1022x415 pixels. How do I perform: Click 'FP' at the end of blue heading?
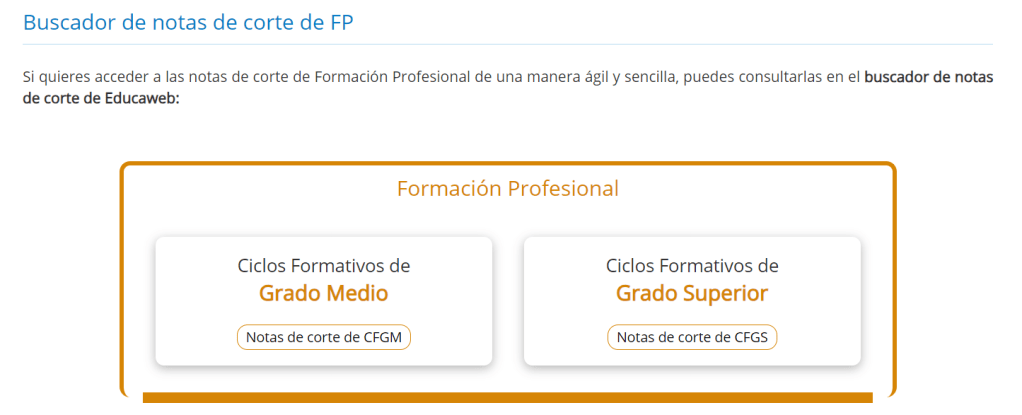tap(341, 23)
